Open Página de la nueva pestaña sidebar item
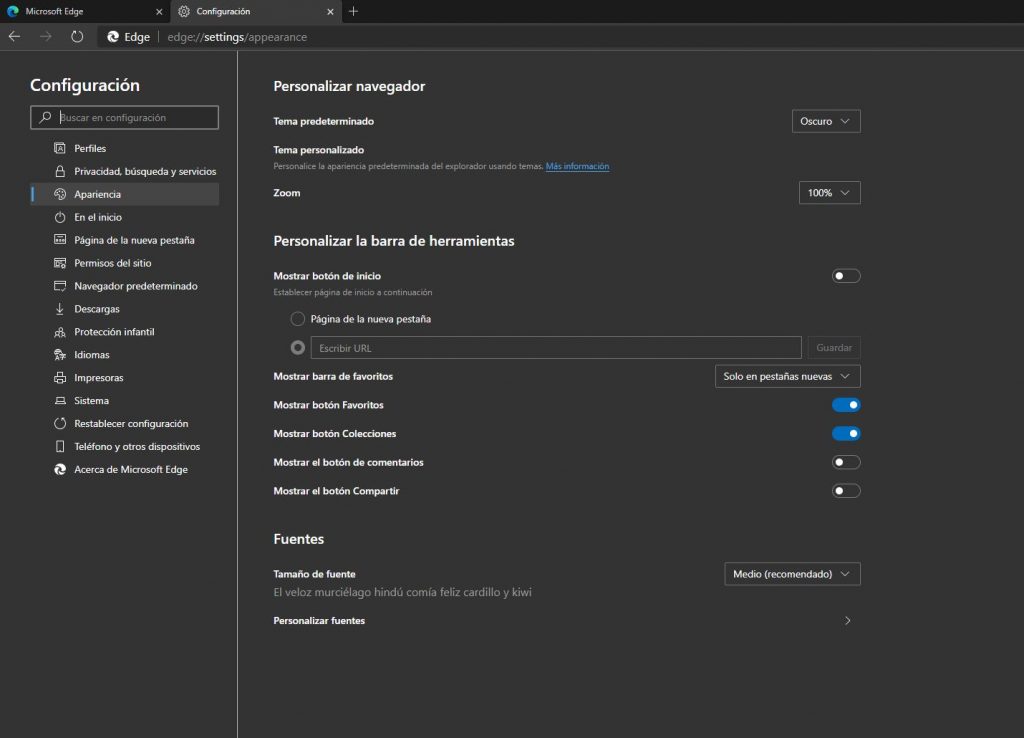Screen dimensions: 1024x738 pyautogui.click(x=124, y=240)
